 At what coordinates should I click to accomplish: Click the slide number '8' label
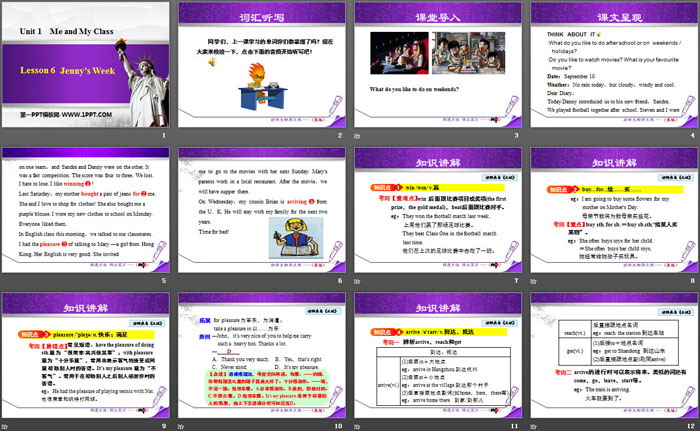pyautogui.click(x=693, y=280)
